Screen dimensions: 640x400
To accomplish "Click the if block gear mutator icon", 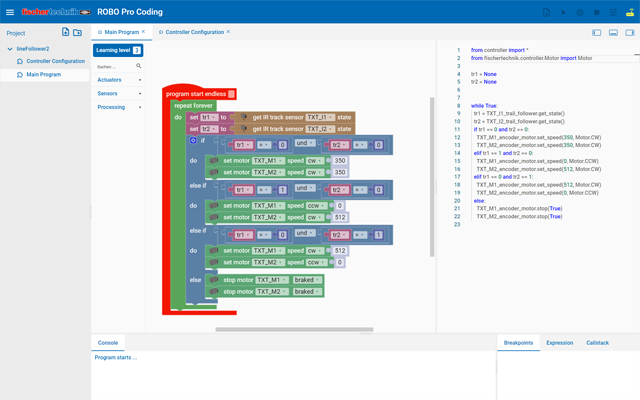I will tap(193, 140).
